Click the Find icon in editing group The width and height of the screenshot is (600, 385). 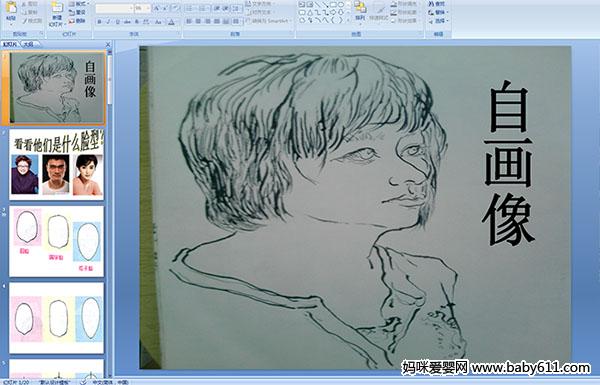[437, 4]
